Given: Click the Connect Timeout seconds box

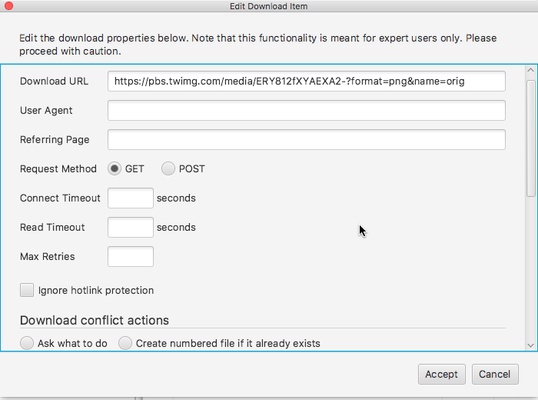Looking at the screenshot, I should pos(130,198).
